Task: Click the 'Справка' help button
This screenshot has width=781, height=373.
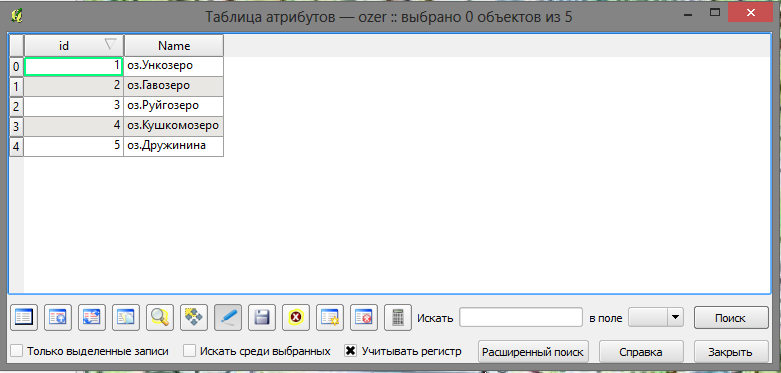Action: [641, 352]
